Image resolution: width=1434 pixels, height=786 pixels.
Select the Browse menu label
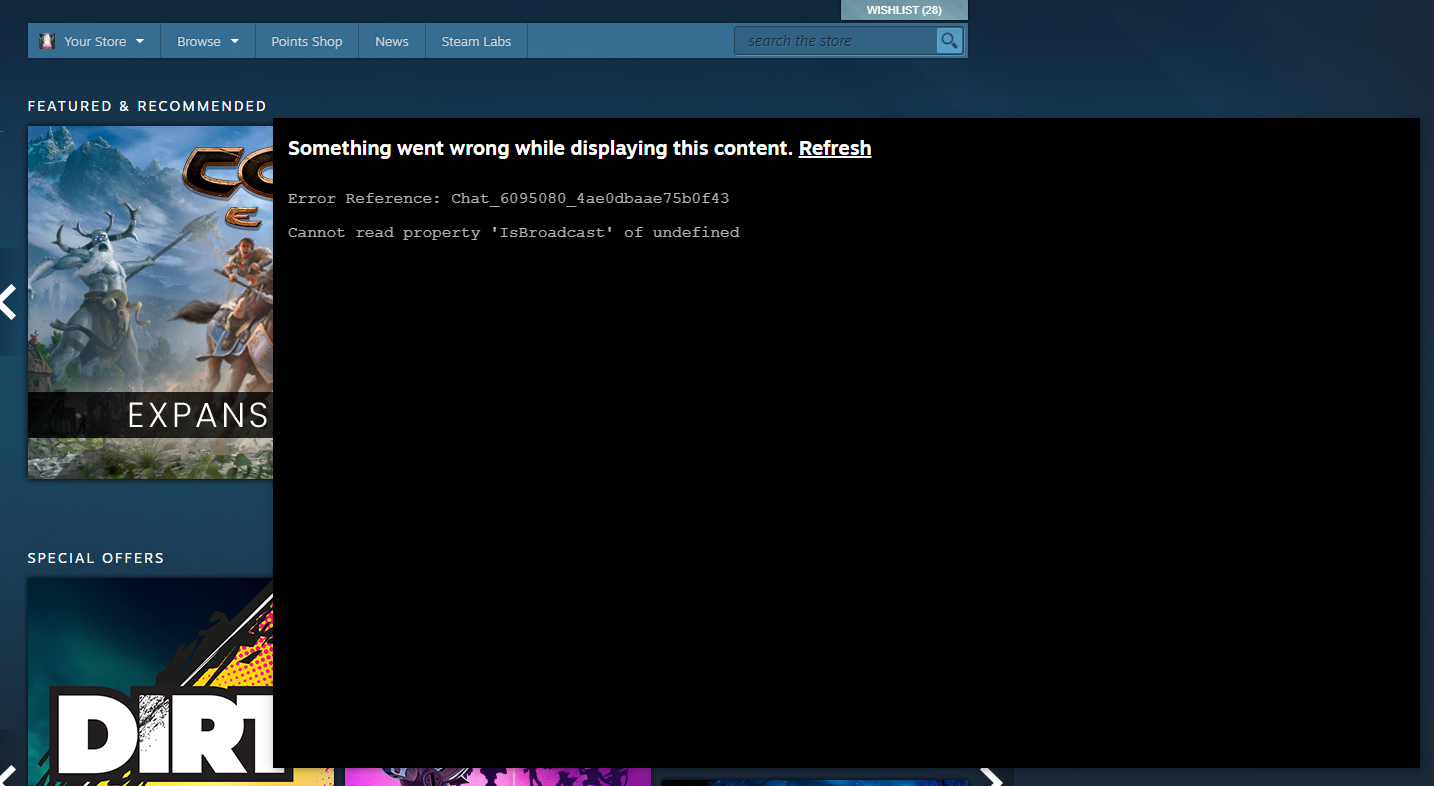200,41
